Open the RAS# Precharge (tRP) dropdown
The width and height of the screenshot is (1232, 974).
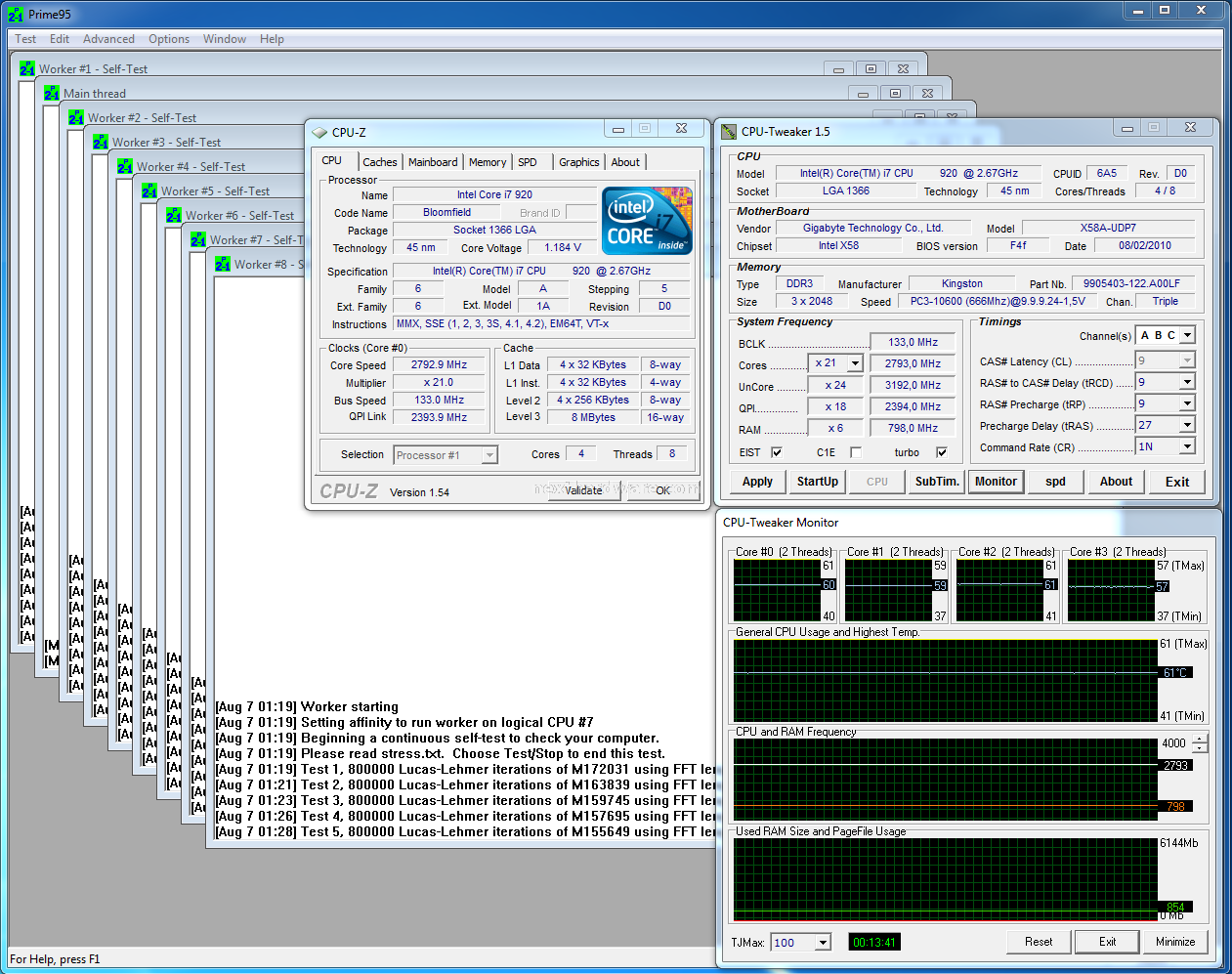pyautogui.click(x=1187, y=403)
